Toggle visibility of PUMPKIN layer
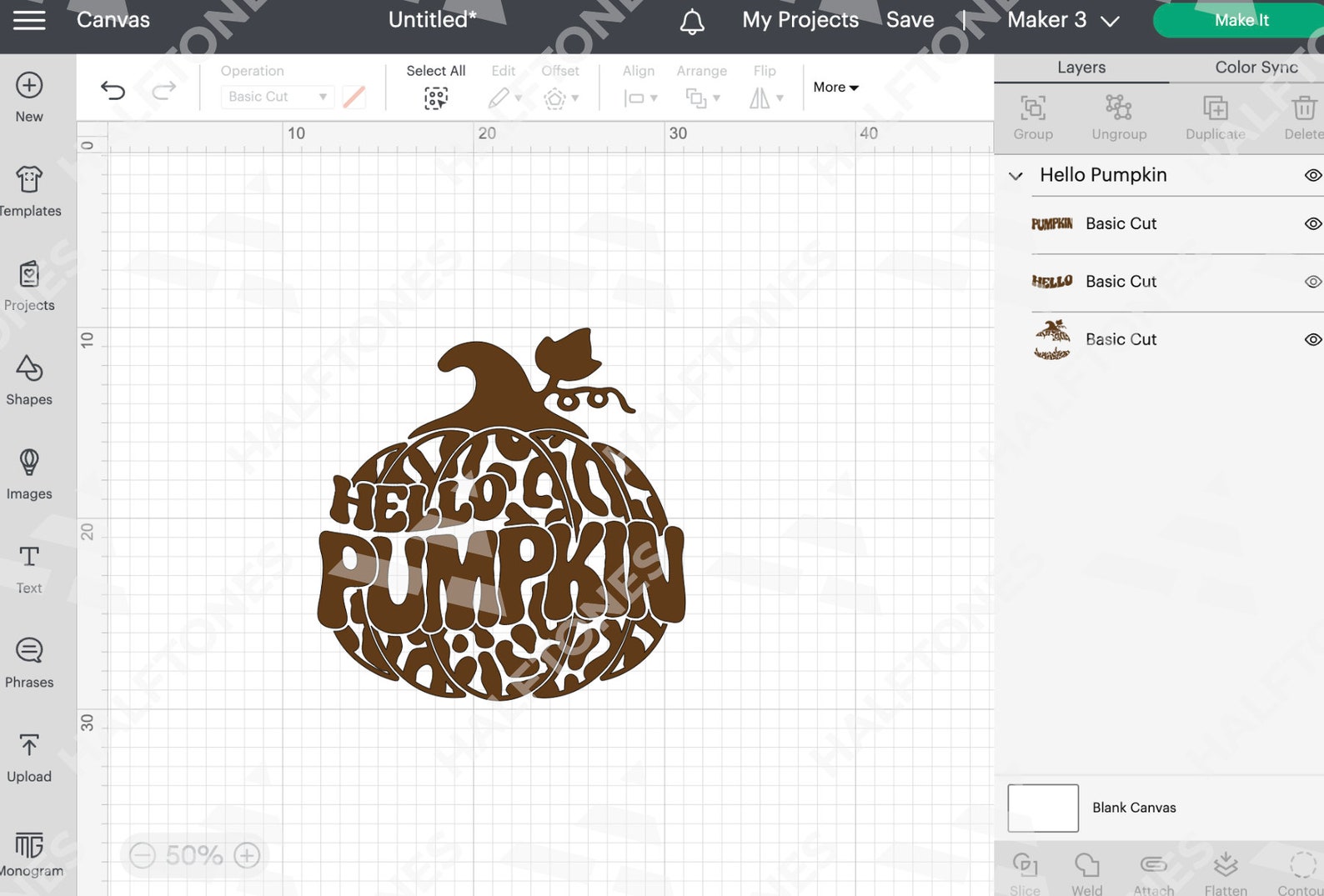 coord(1313,223)
